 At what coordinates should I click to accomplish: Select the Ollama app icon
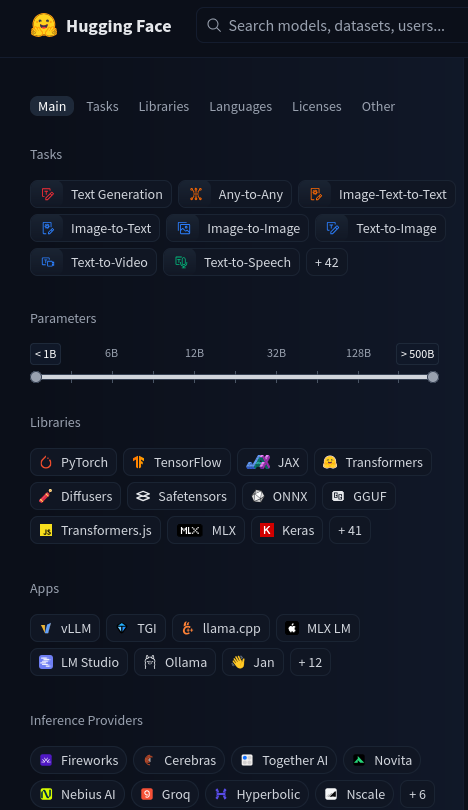(150, 662)
